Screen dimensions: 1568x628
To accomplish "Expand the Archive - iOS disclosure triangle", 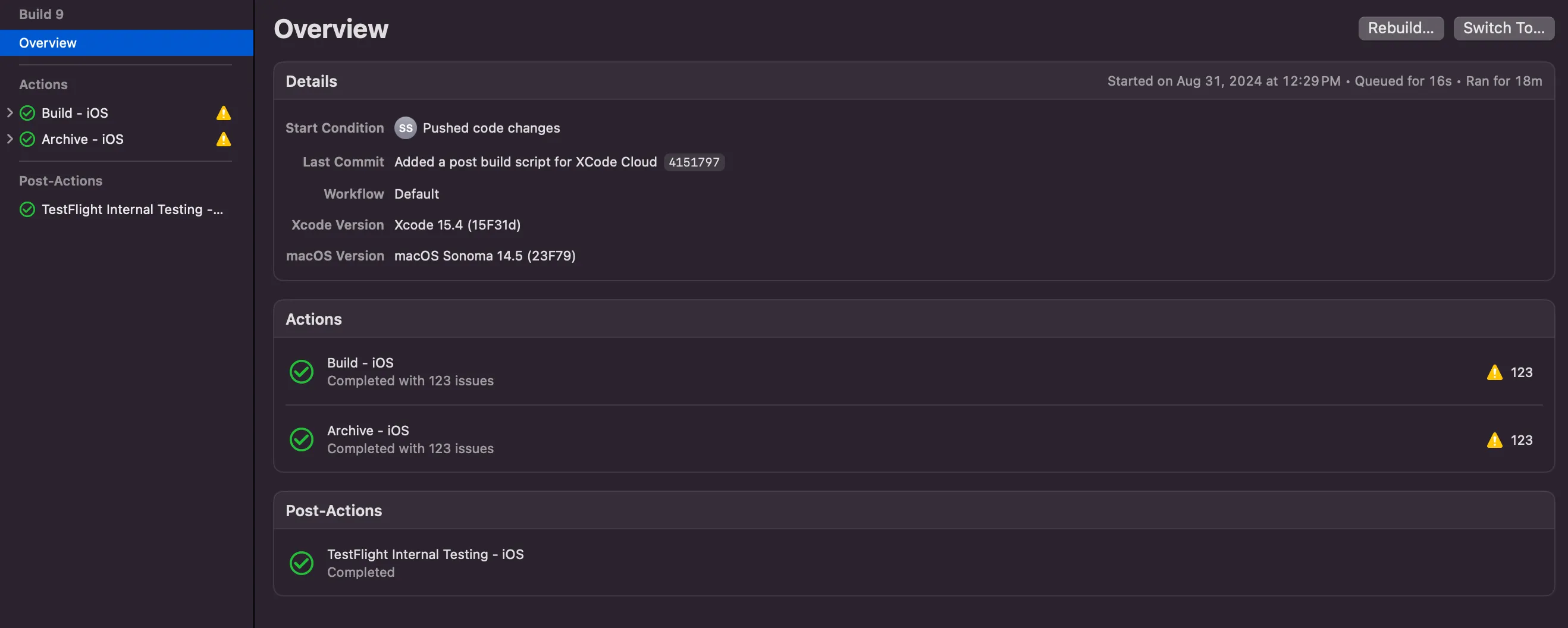I will click(9, 139).
